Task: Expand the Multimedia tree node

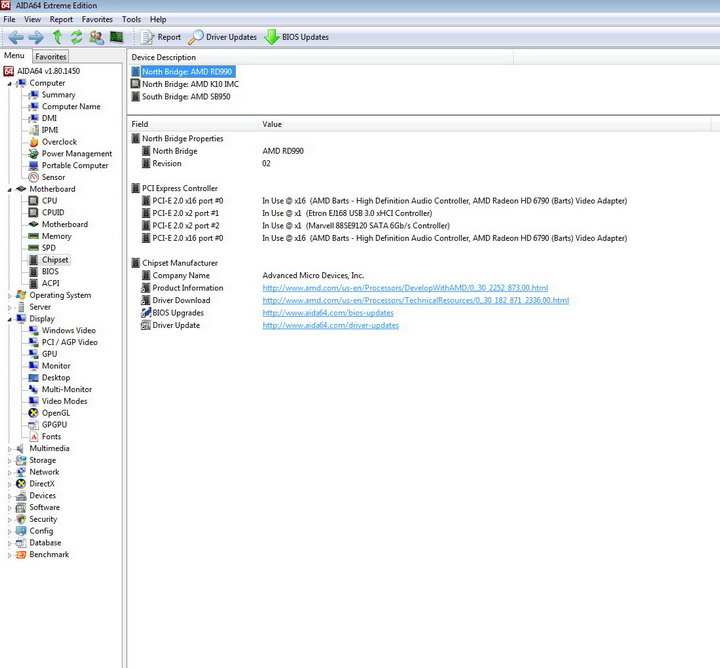Action: coord(9,449)
